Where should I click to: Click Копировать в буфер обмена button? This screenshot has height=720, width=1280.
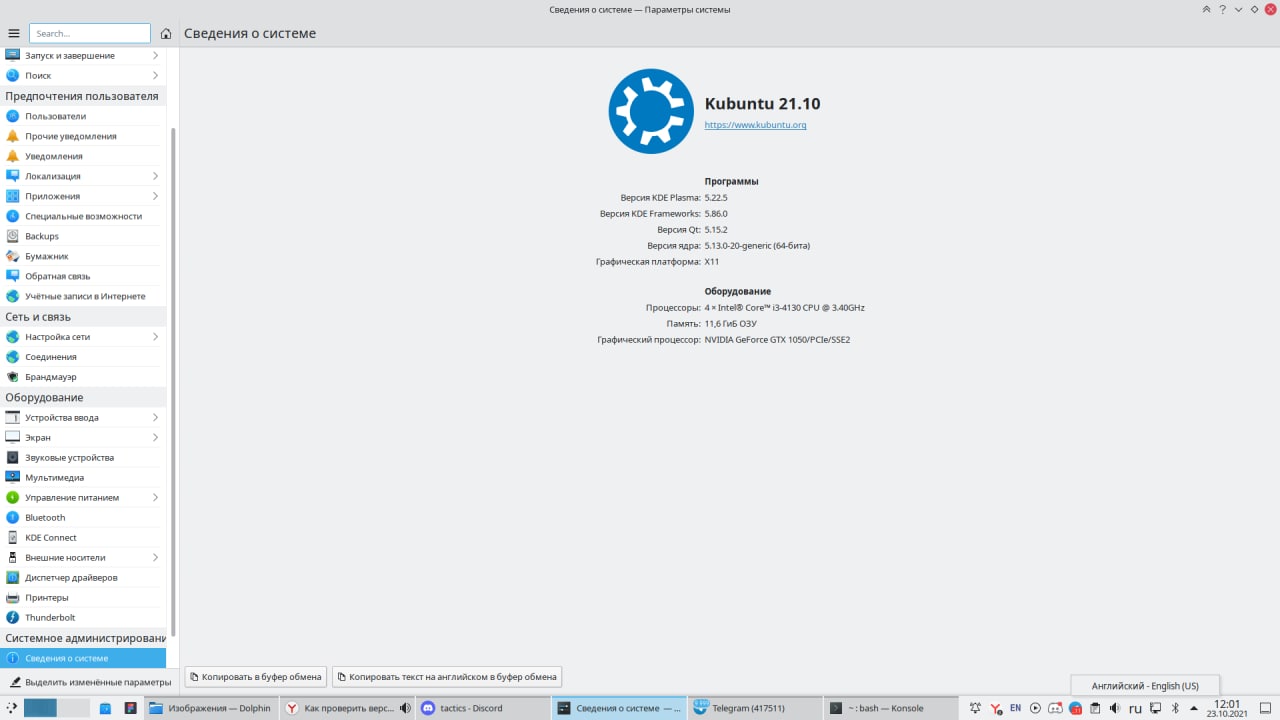coord(256,677)
